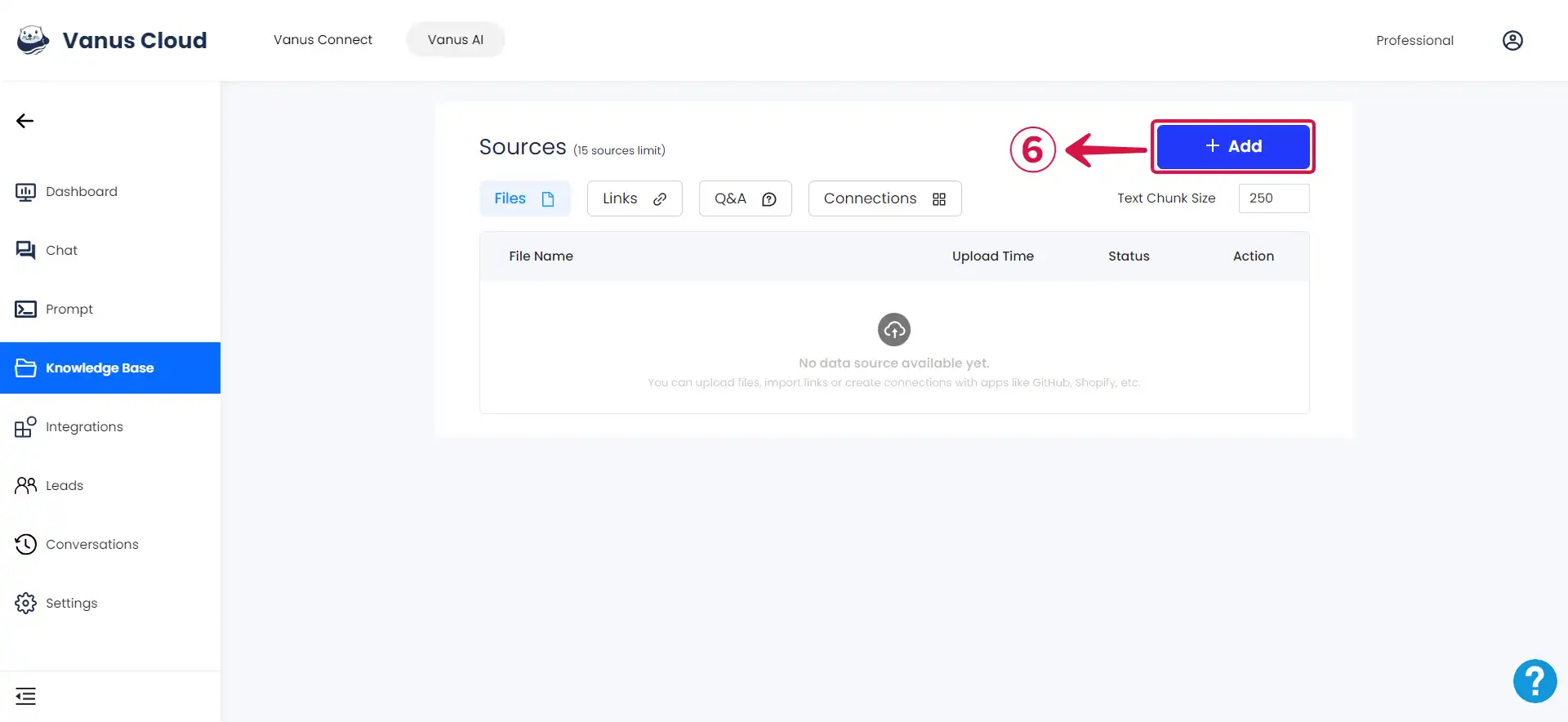Click the Dashboard monitor icon
This screenshot has width=1568, height=722.
tap(25, 192)
